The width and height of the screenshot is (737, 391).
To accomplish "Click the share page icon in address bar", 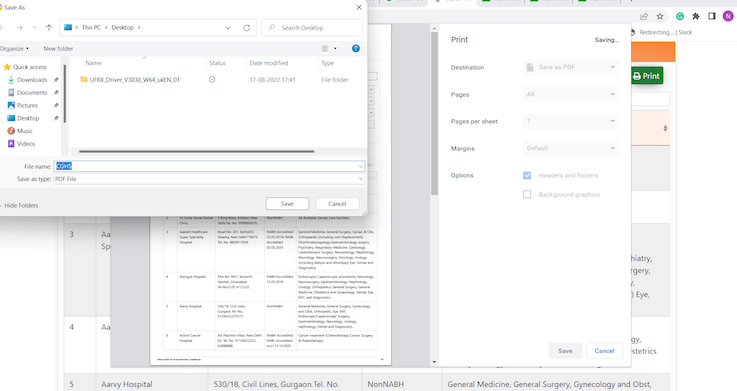I will (644, 16).
